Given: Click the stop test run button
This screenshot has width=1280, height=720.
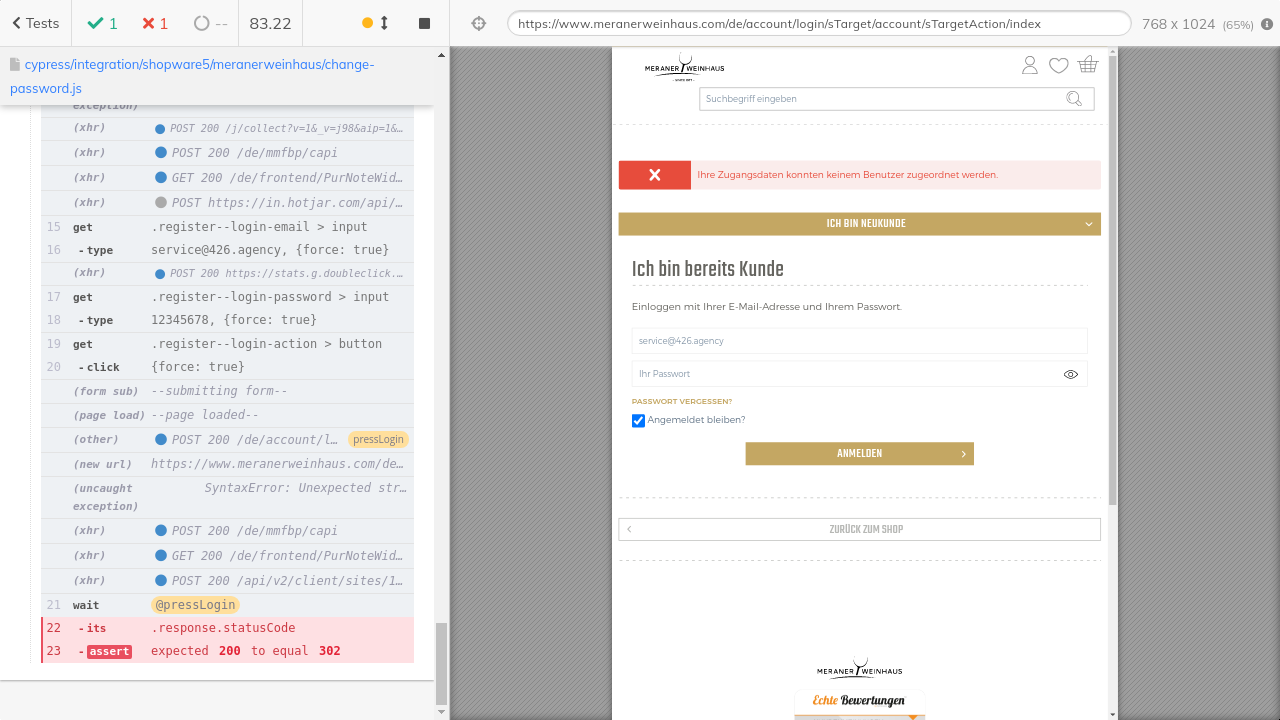Looking at the screenshot, I should pyautogui.click(x=424, y=23).
